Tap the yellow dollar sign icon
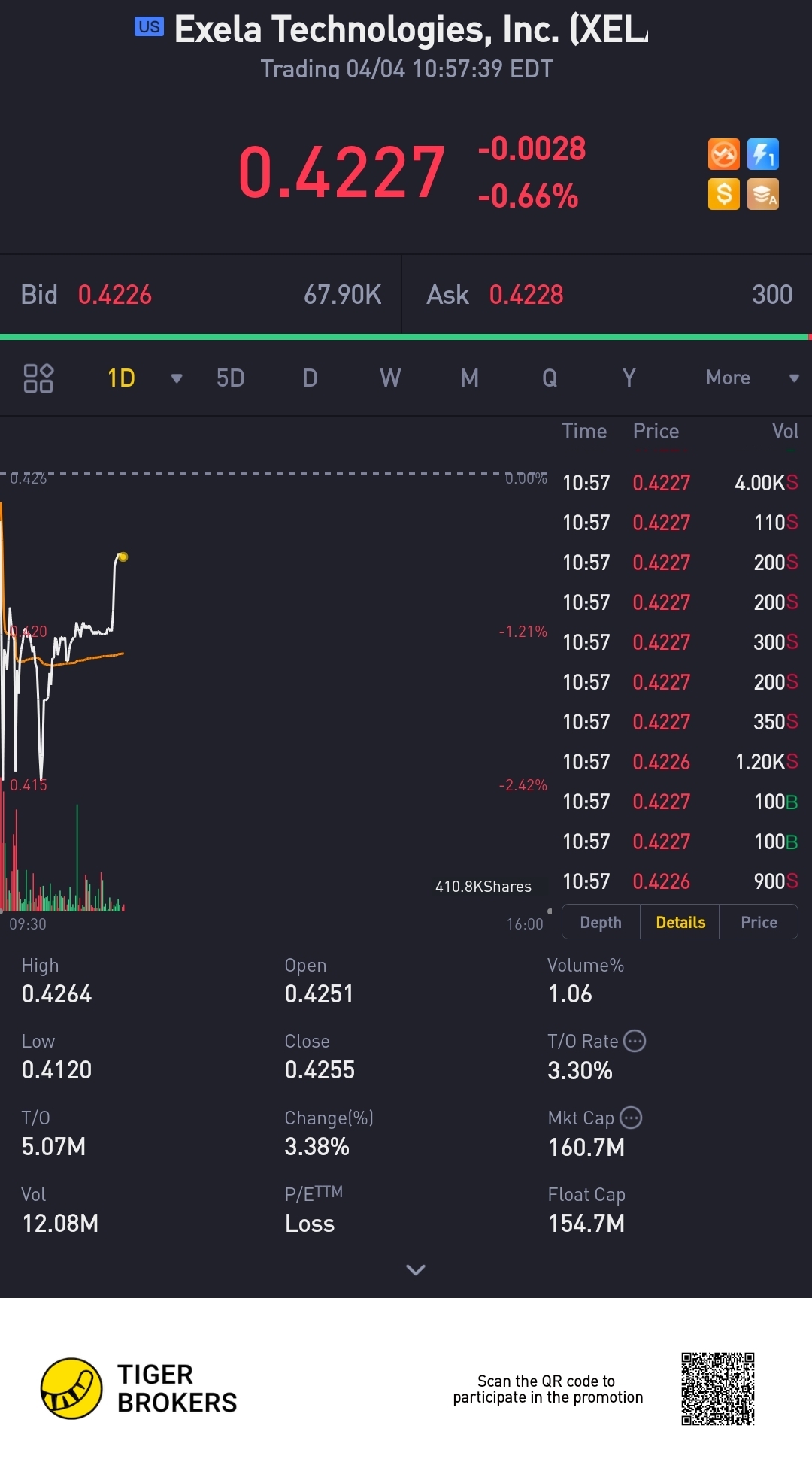 [724, 194]
